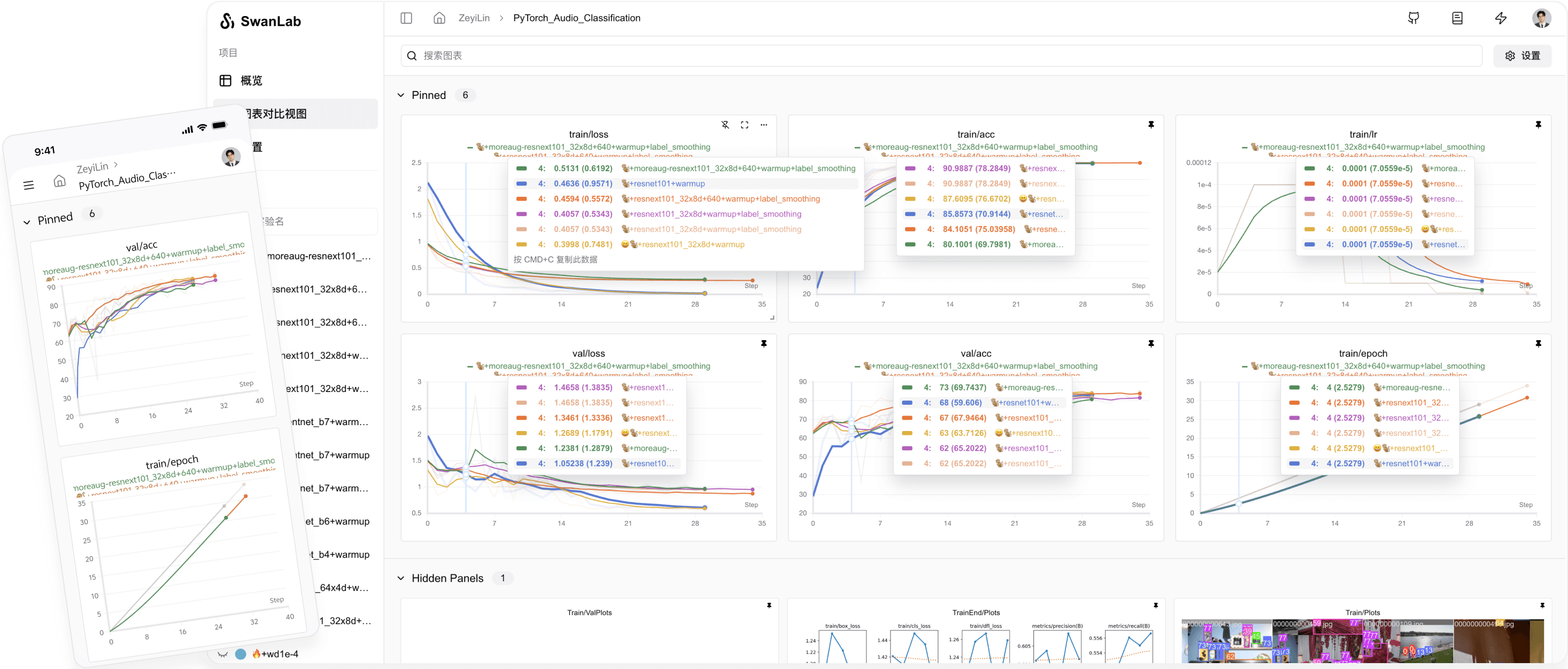
Task: Open the GitHub icon in top bar
Action: tap(1413, 18)
